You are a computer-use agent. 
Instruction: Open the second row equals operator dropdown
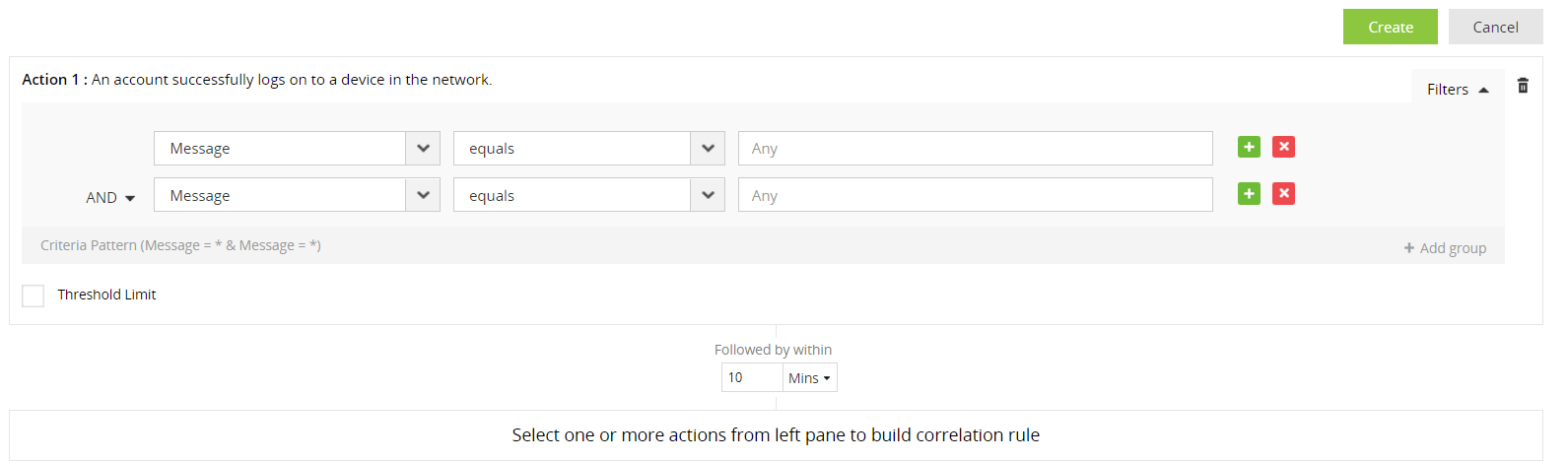(708, 195)
